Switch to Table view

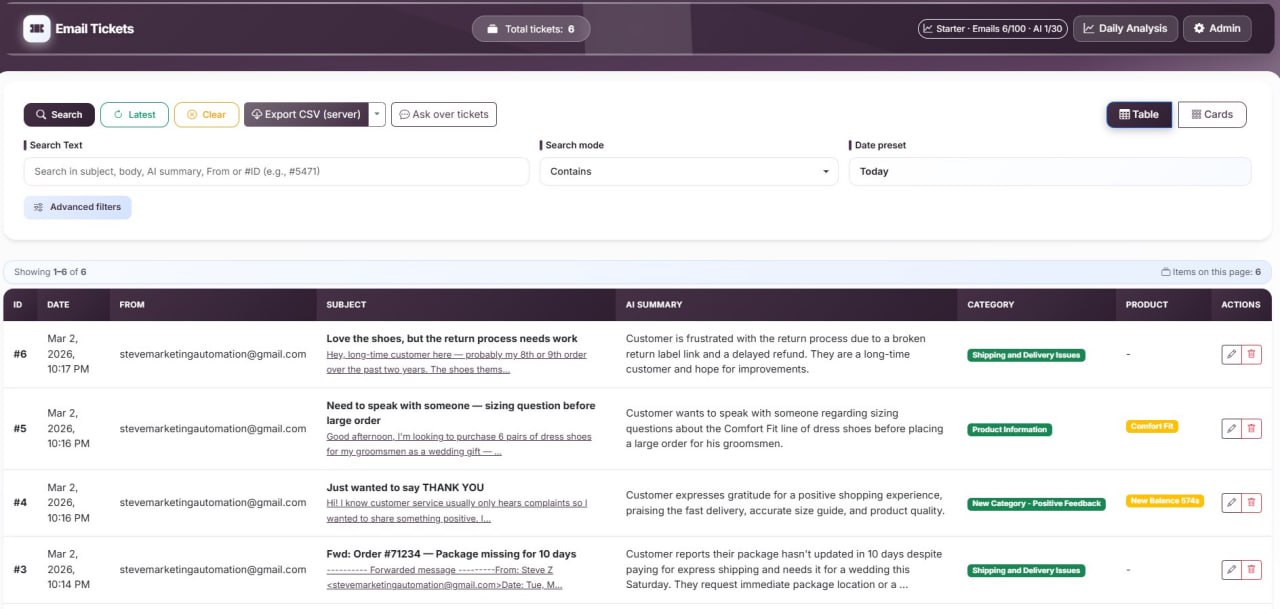[x=1138, y=115]
